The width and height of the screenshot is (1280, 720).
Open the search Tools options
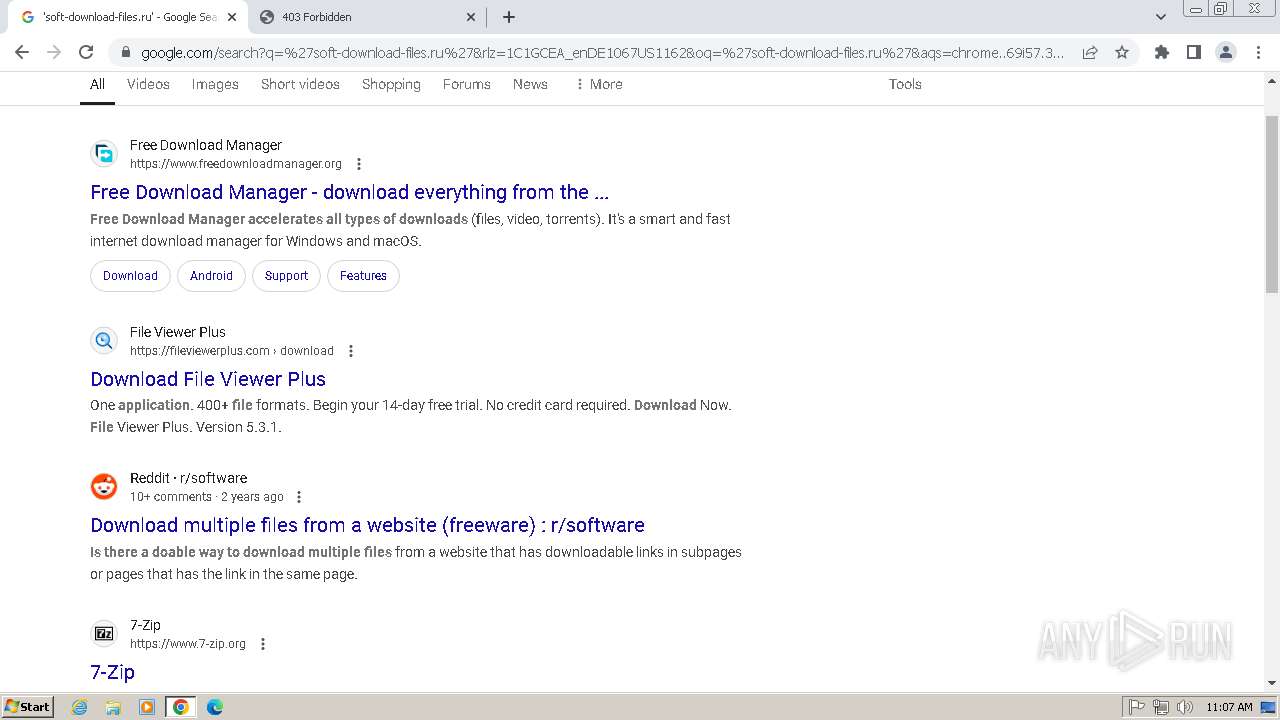pyautogui.click(x=905, y=84)
